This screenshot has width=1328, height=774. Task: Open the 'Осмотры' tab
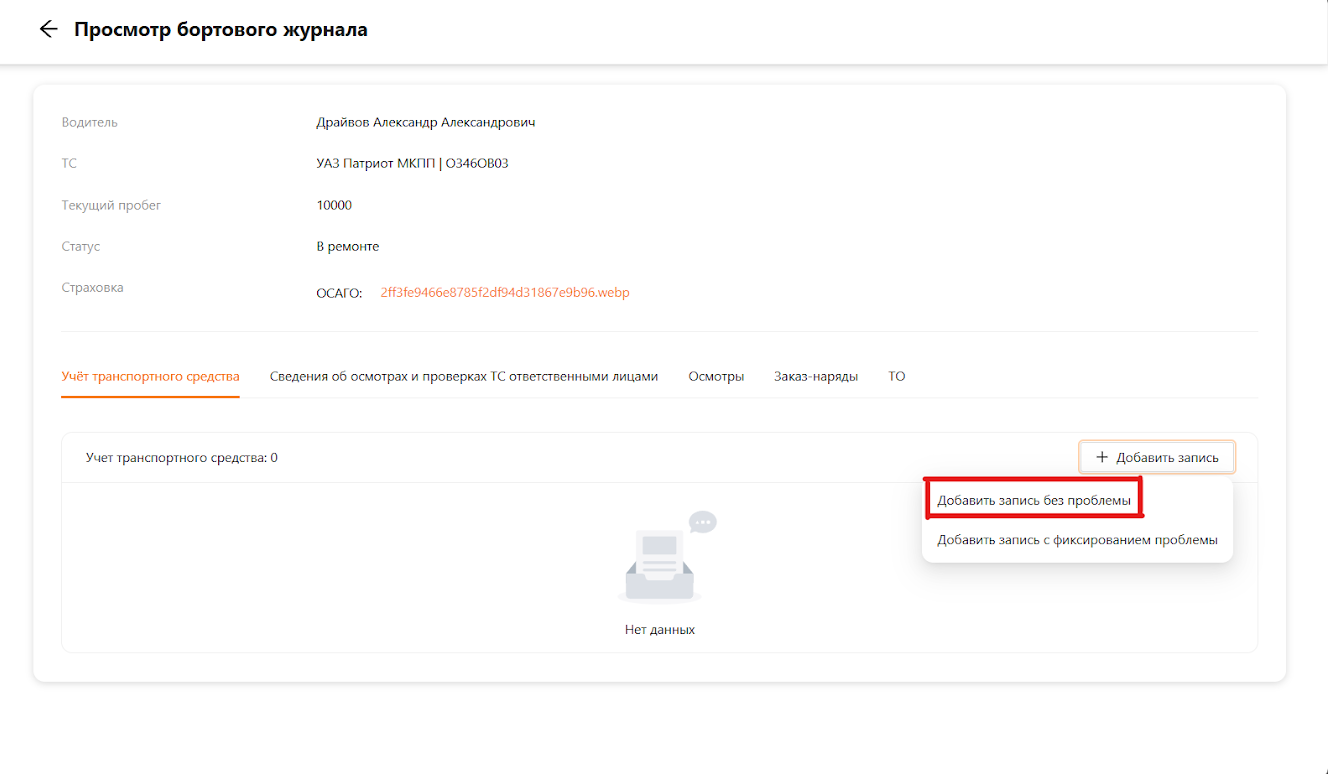tap(716, 376)
